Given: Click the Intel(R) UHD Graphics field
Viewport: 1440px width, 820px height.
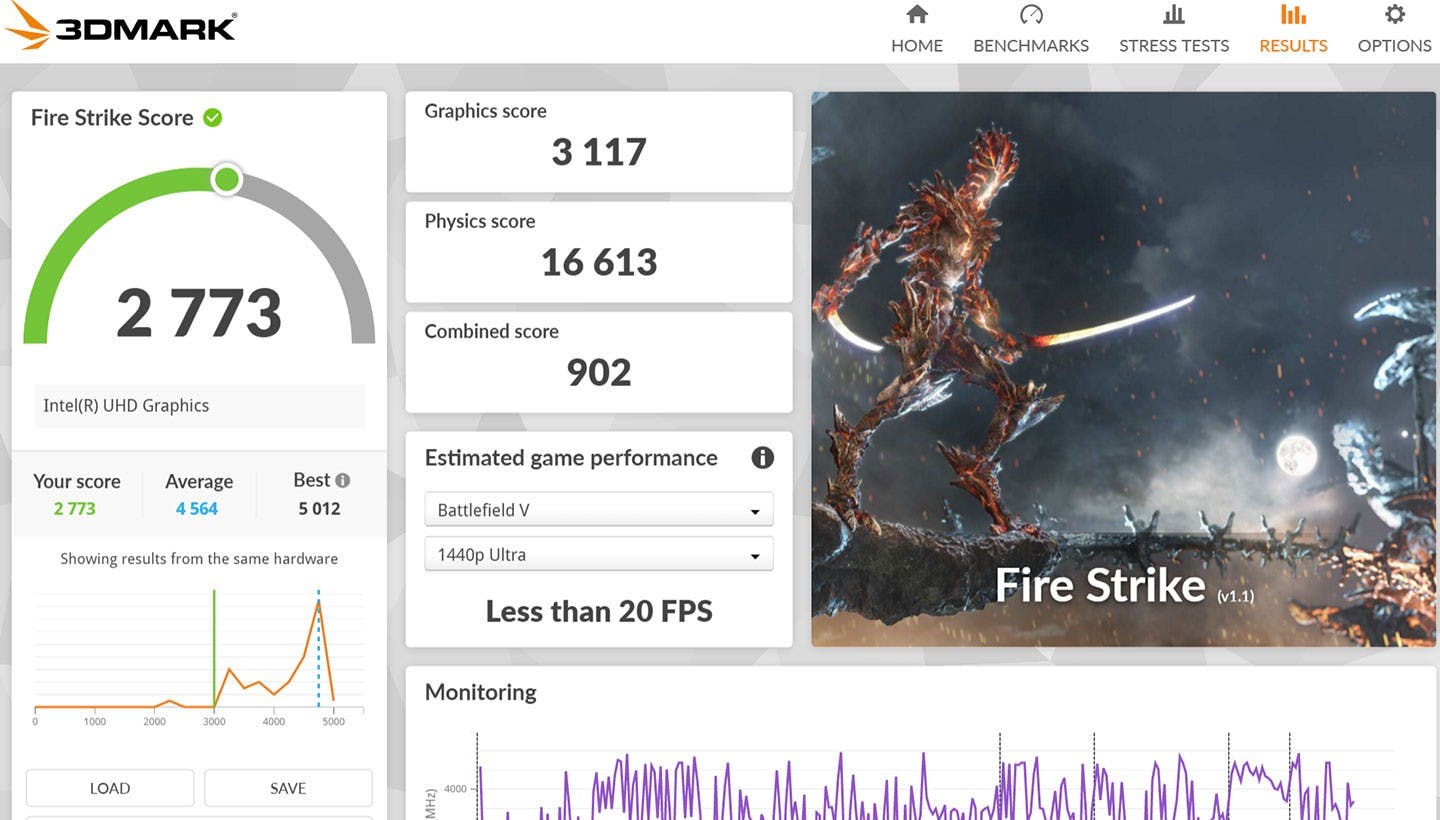Looking at the screenshot, I should (198, 406).
